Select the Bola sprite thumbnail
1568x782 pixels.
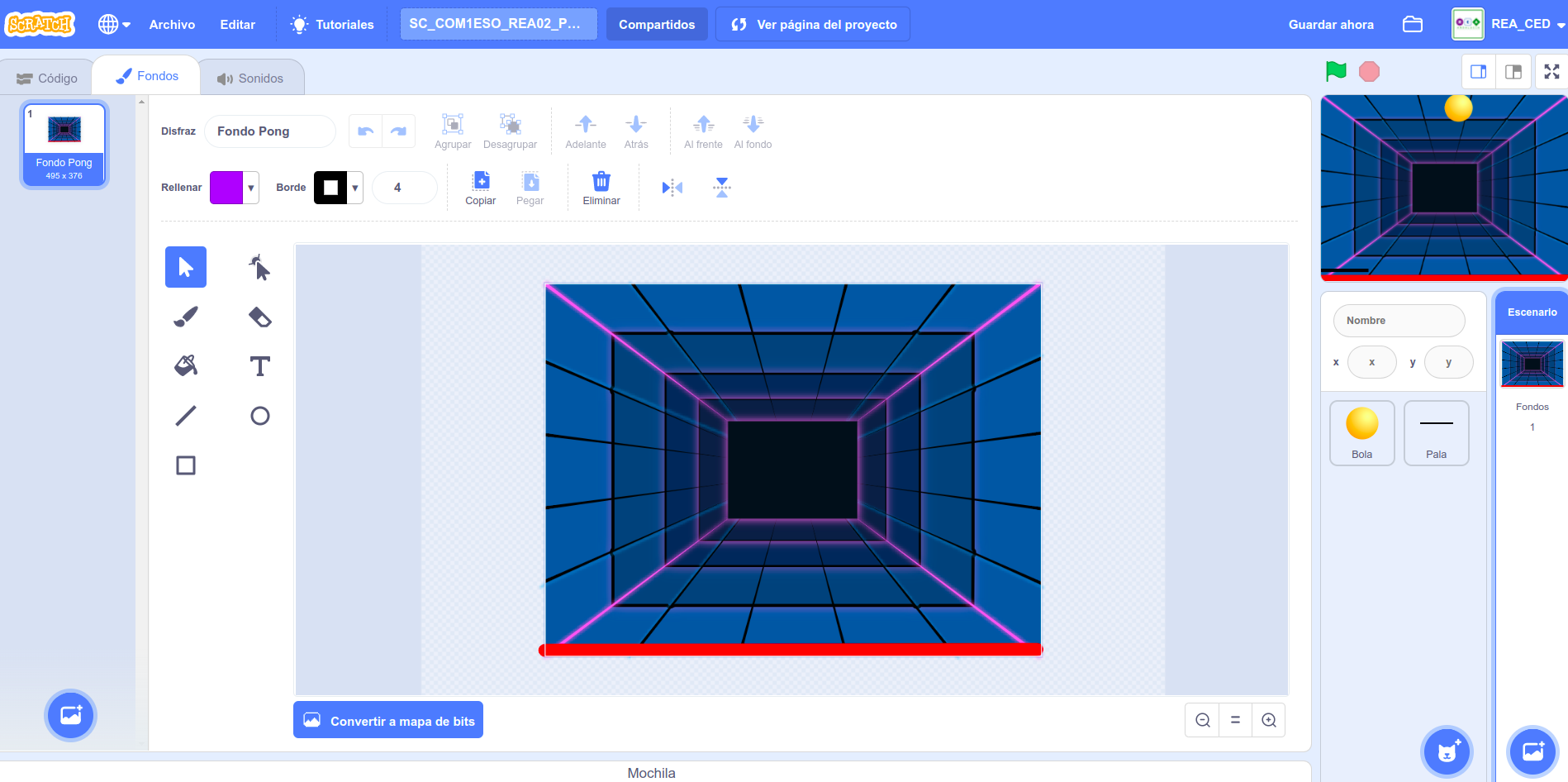point(1361,433)
